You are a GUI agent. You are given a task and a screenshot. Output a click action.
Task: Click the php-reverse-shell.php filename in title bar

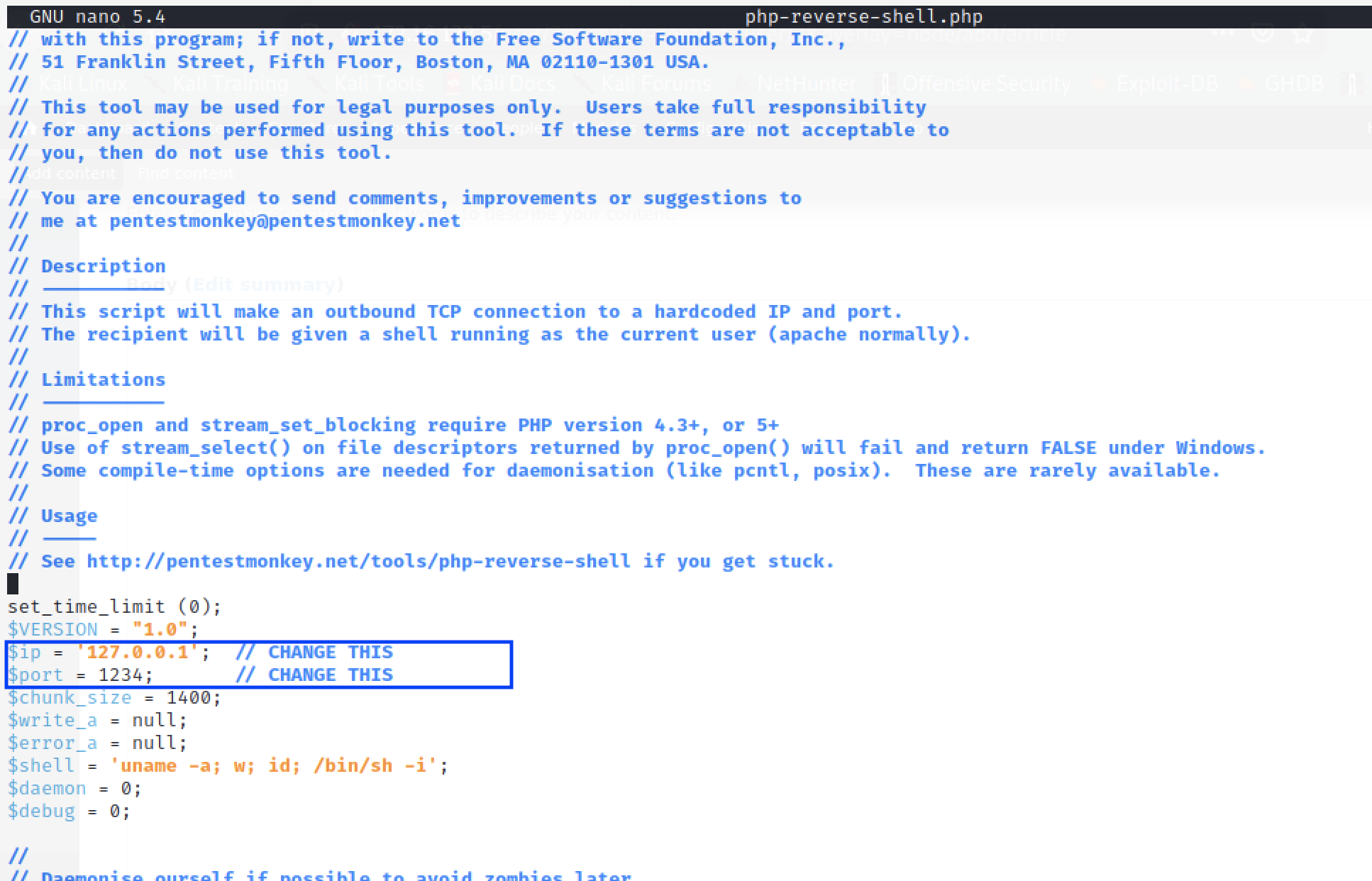coord(863,16)
